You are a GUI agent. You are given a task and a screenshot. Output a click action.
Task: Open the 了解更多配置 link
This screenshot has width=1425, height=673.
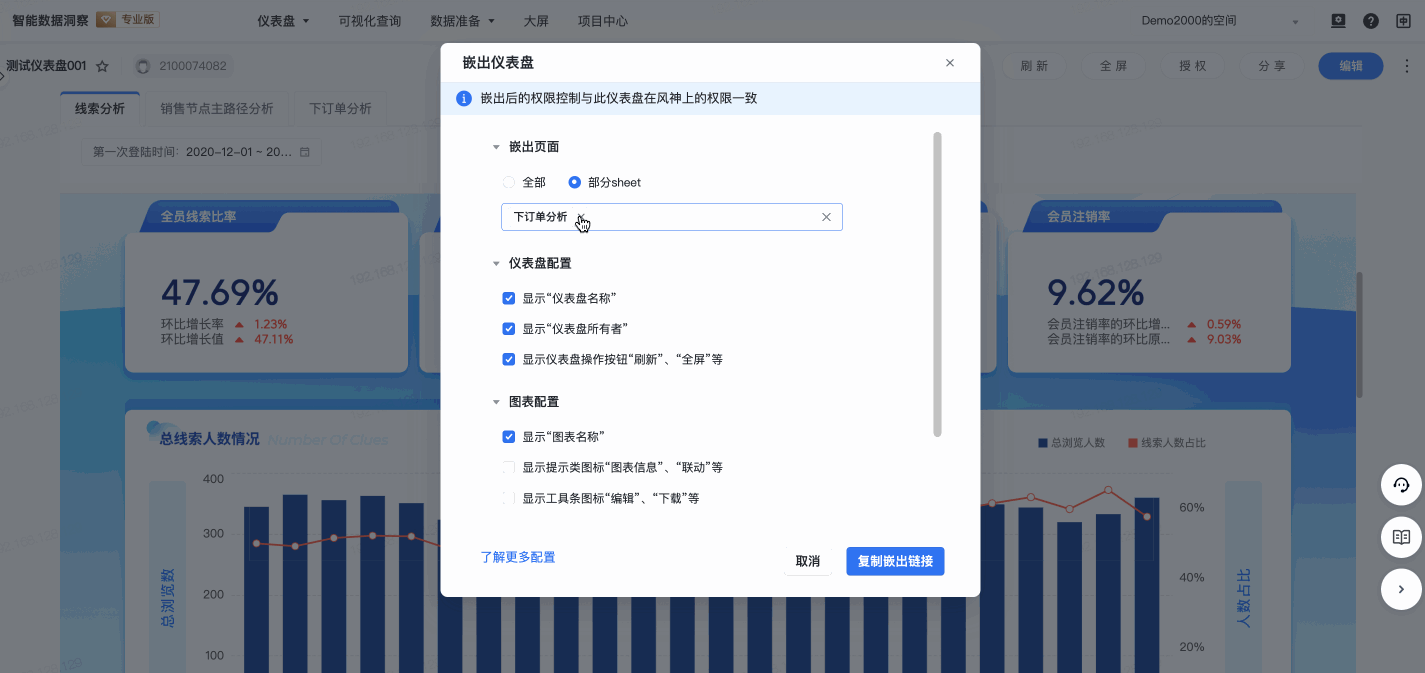pyautogui.click(x=518, y=557)
